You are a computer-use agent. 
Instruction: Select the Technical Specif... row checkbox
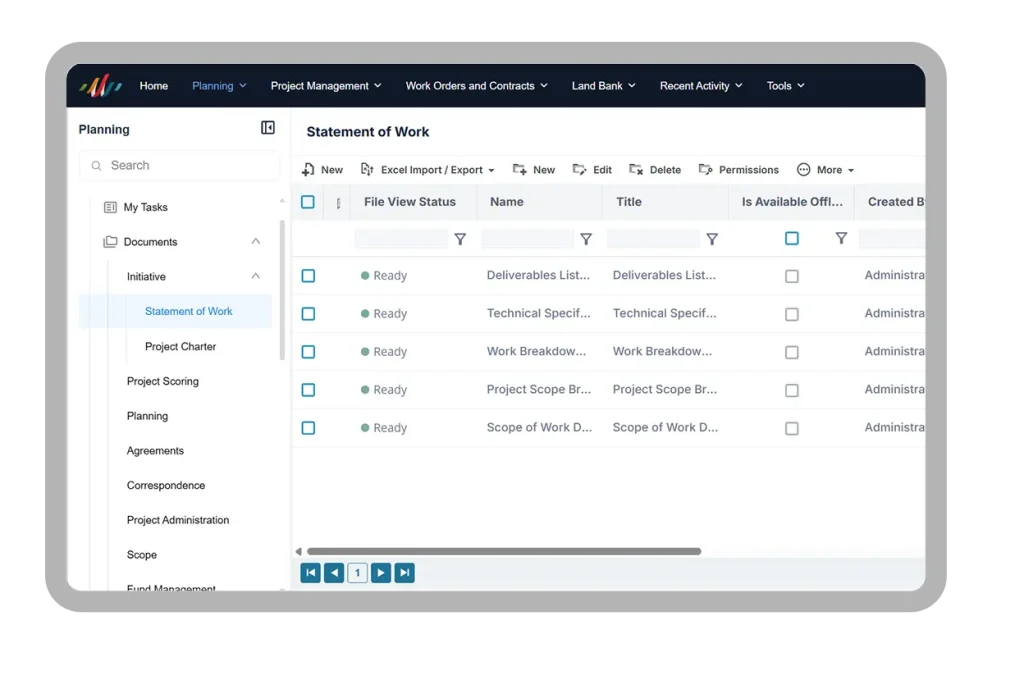[308, 314]
